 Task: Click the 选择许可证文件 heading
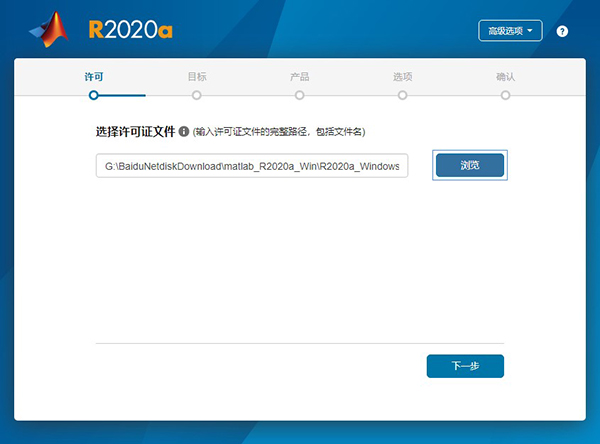pyautogui.click(x=135, y=132)
